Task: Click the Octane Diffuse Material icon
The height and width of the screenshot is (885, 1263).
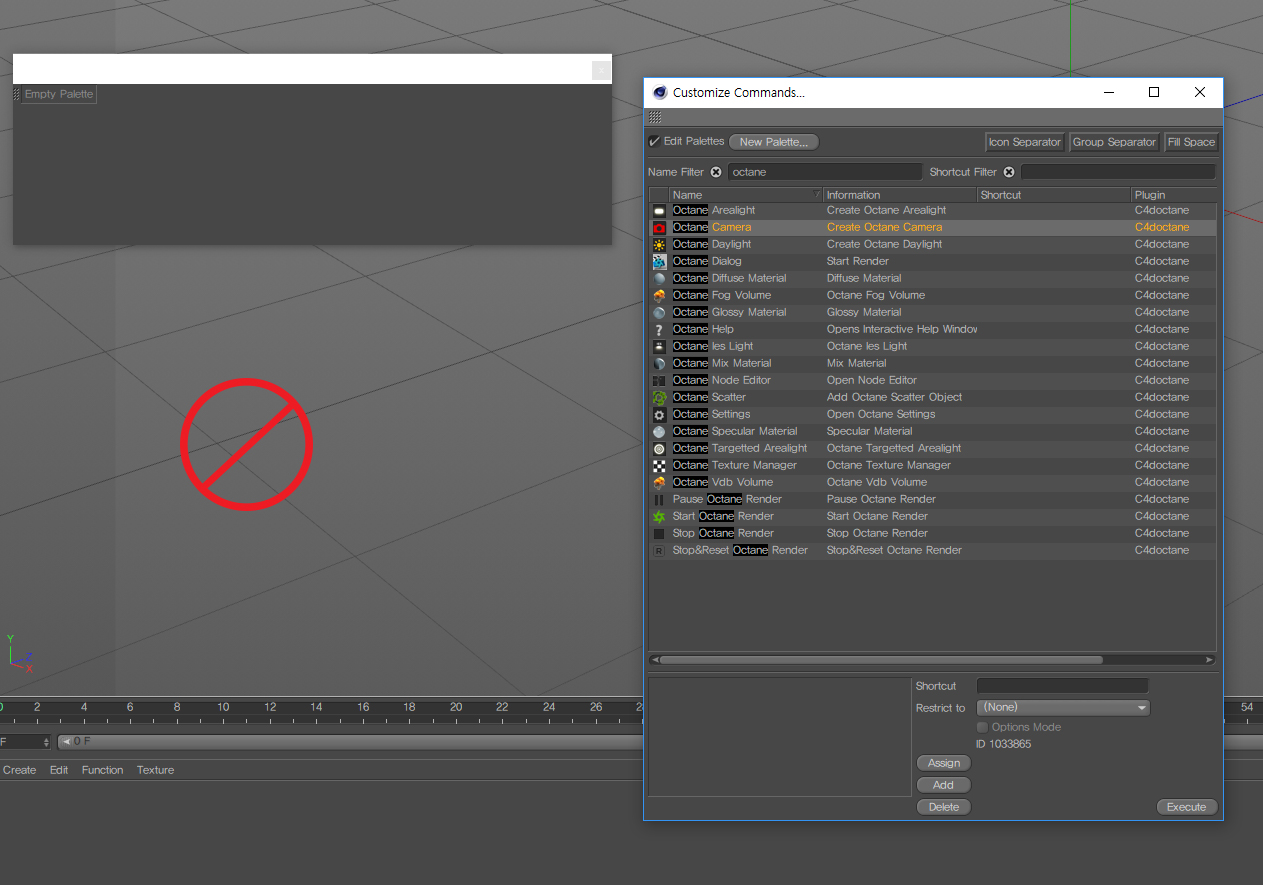Action: [x=659, y=279]
